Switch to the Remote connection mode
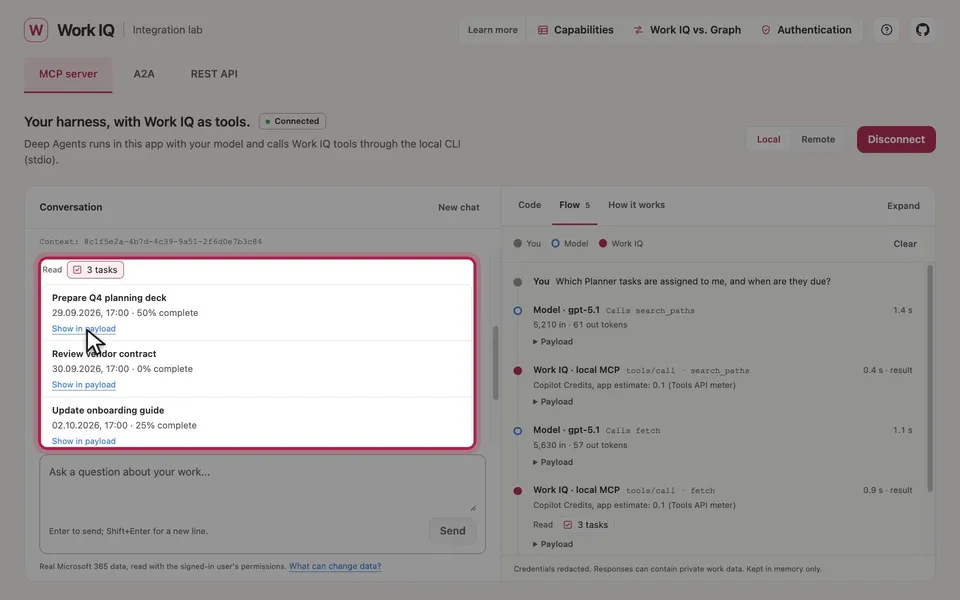 [x=818, y=140]
